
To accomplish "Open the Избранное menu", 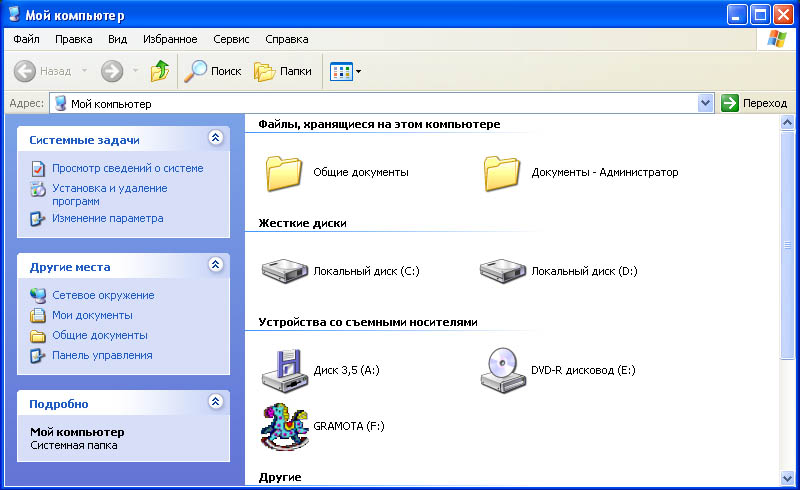I will (x=170, y=39).
